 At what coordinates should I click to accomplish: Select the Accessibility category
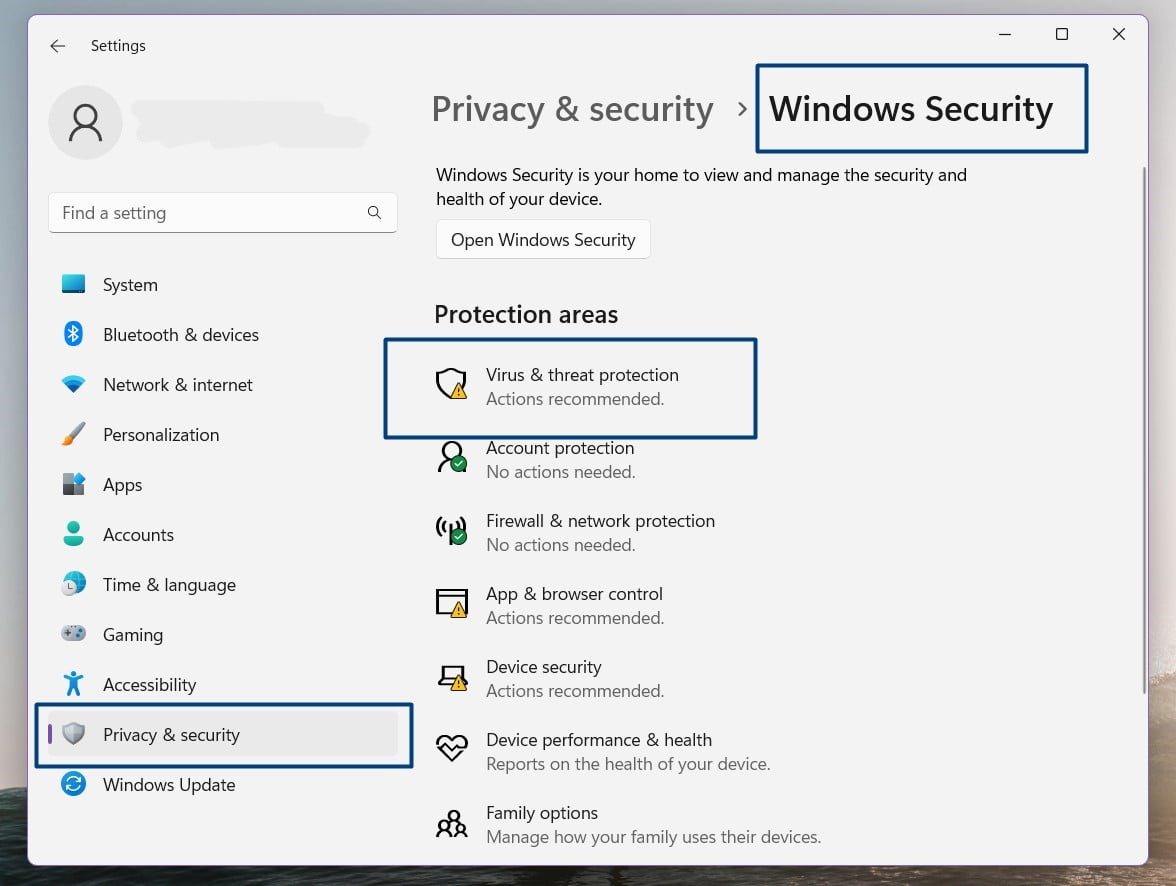149,685
